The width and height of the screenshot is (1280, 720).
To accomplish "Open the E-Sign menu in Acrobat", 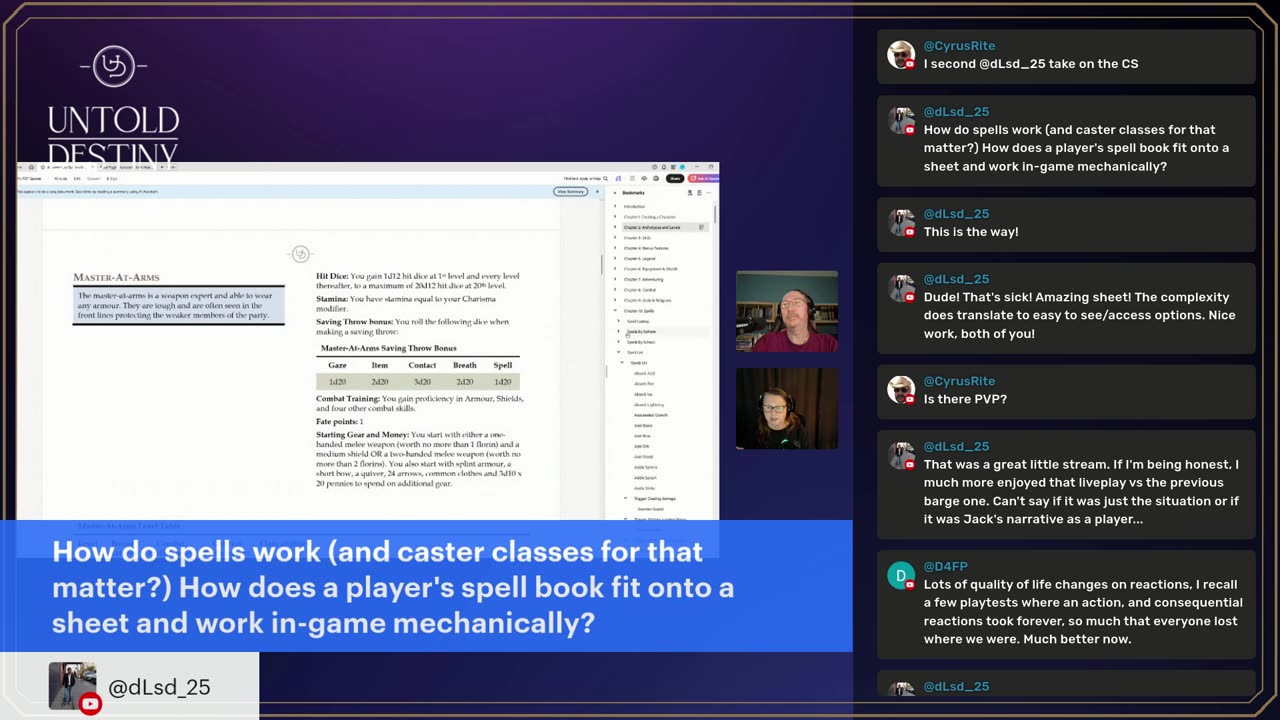I will 112,178.
